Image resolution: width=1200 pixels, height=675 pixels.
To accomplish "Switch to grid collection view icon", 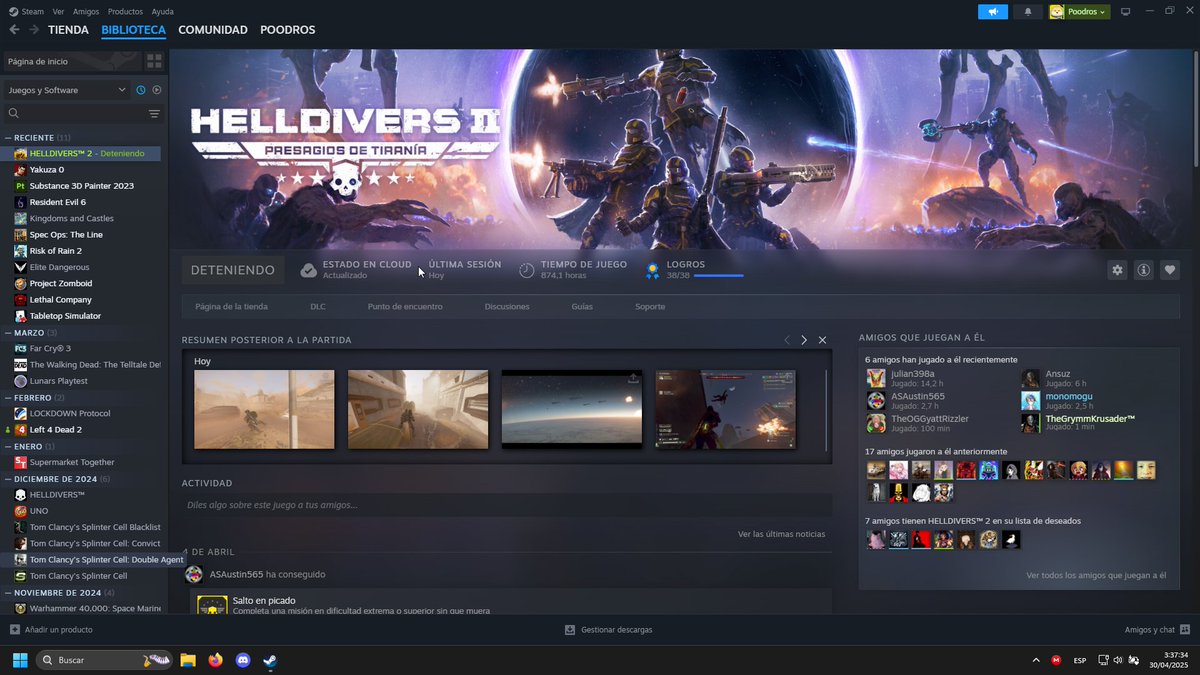I will [x=154, y=61].
